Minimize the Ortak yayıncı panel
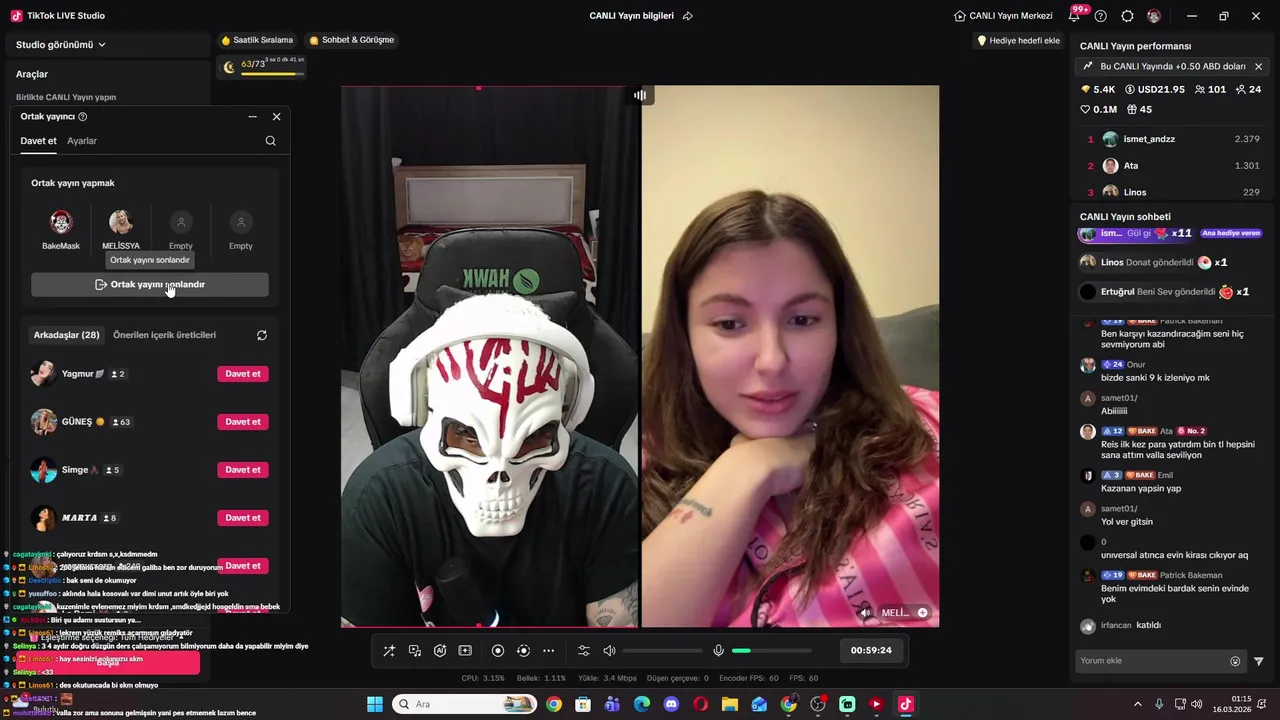The width and height of the screenshot is (1280, 720). point(252,117)
